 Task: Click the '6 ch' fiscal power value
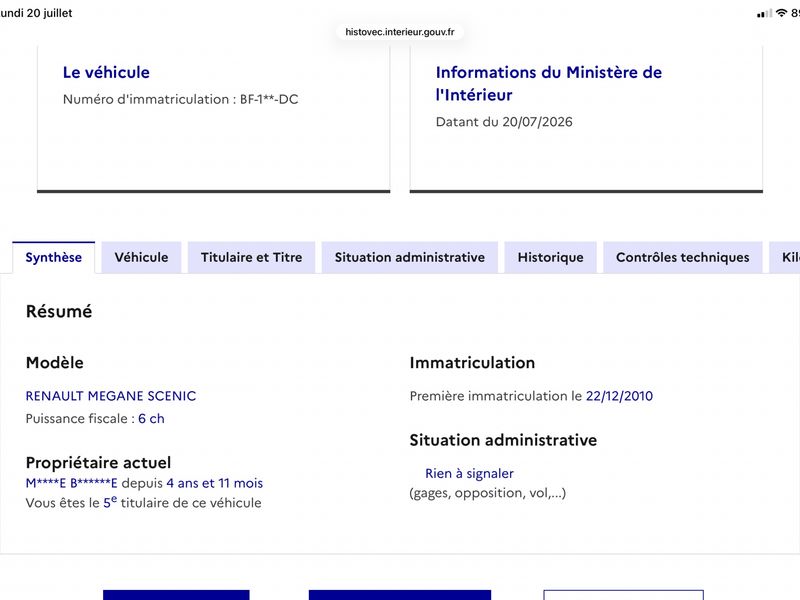151,418
